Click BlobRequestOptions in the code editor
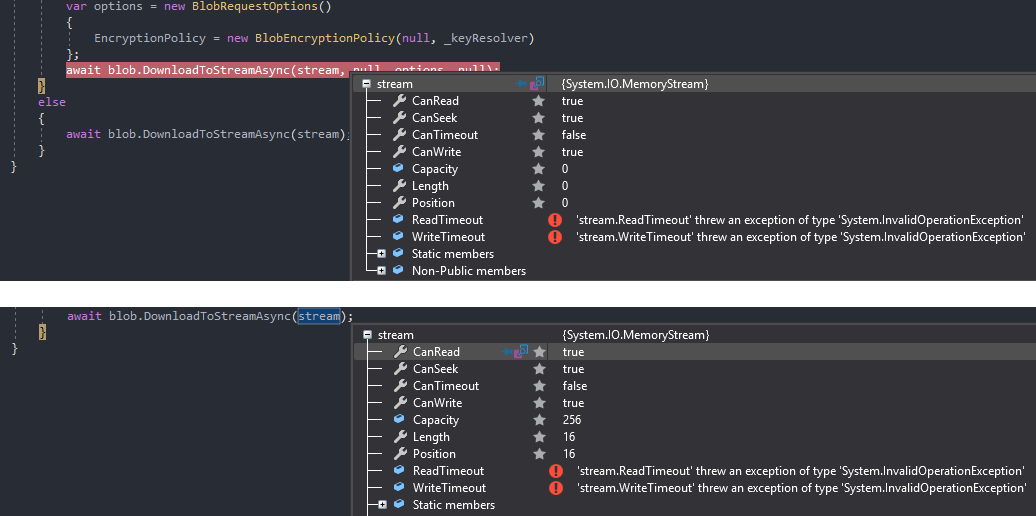This screenshot has width=1036, height=516. point(255,7)
